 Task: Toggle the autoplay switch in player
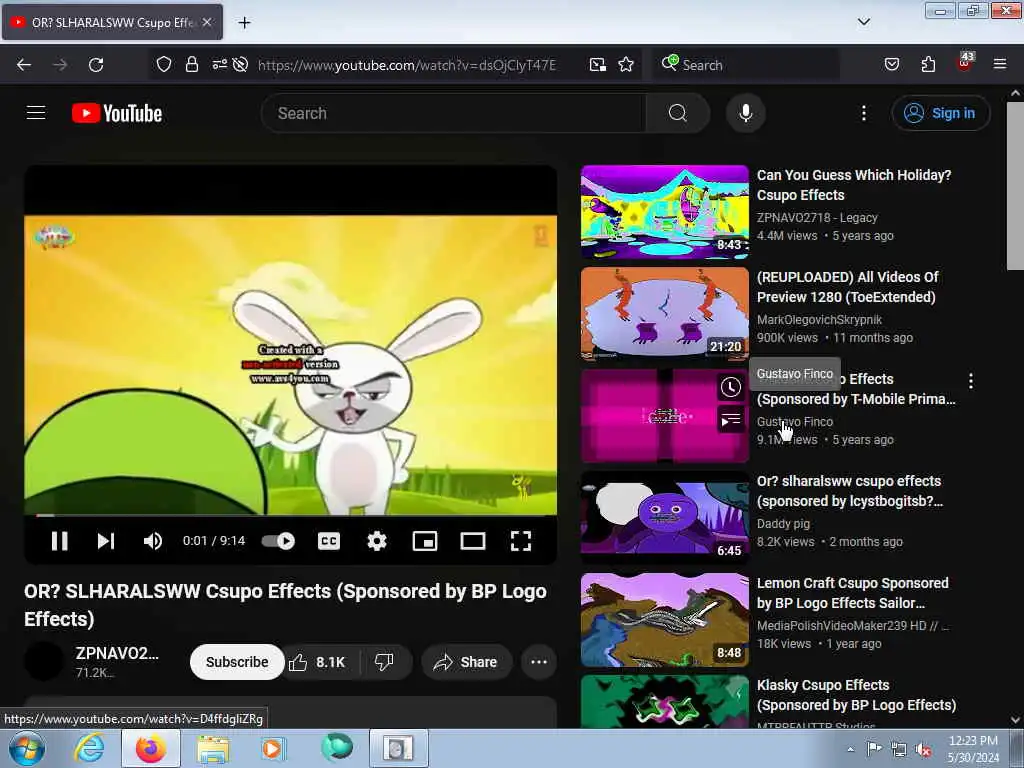point(278,541)
